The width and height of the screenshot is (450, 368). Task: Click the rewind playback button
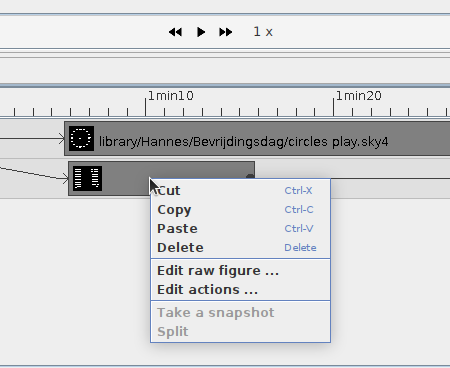pos(175,32)
